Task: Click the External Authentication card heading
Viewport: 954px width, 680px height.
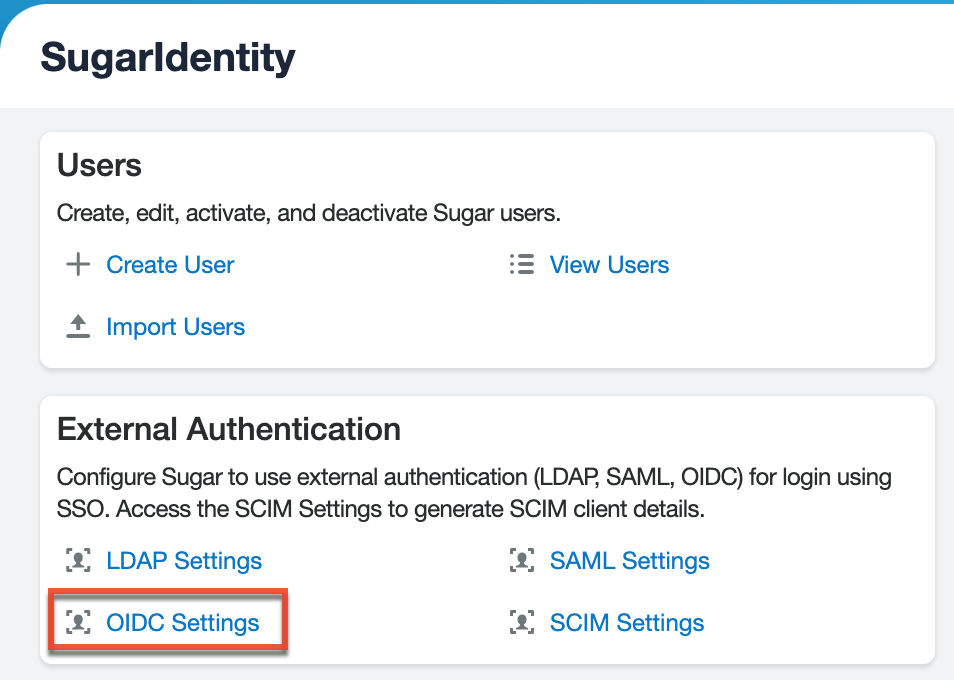Action: 230,429
